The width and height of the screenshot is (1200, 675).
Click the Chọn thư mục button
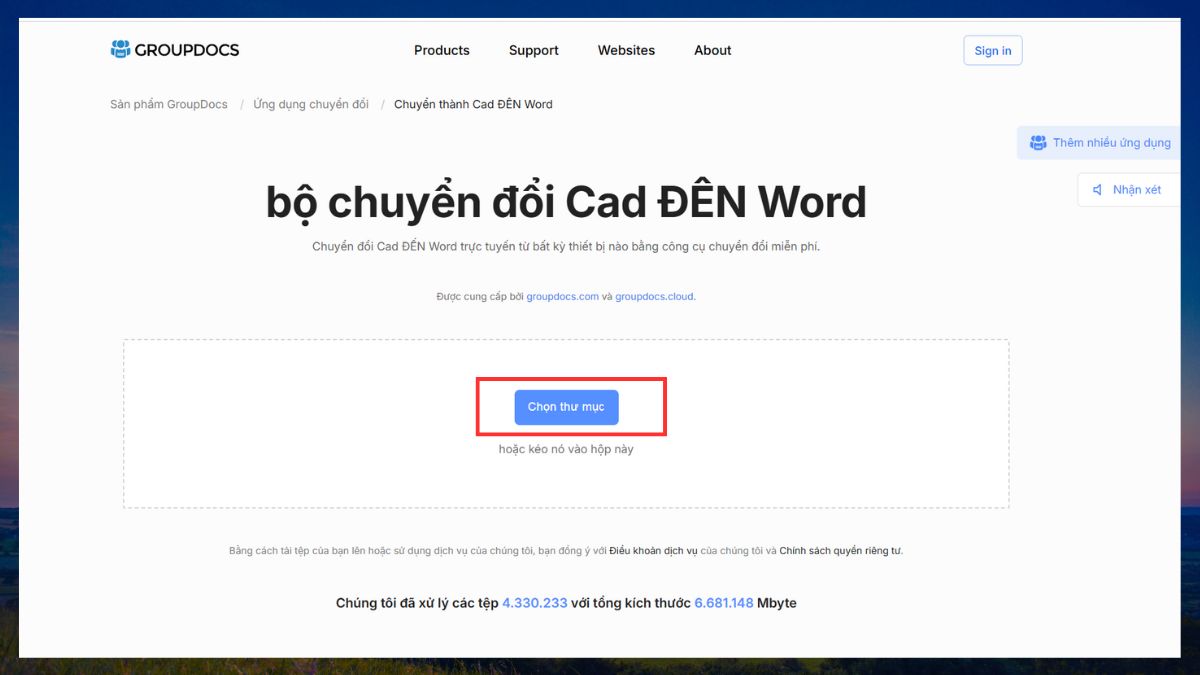click(566, 407)
